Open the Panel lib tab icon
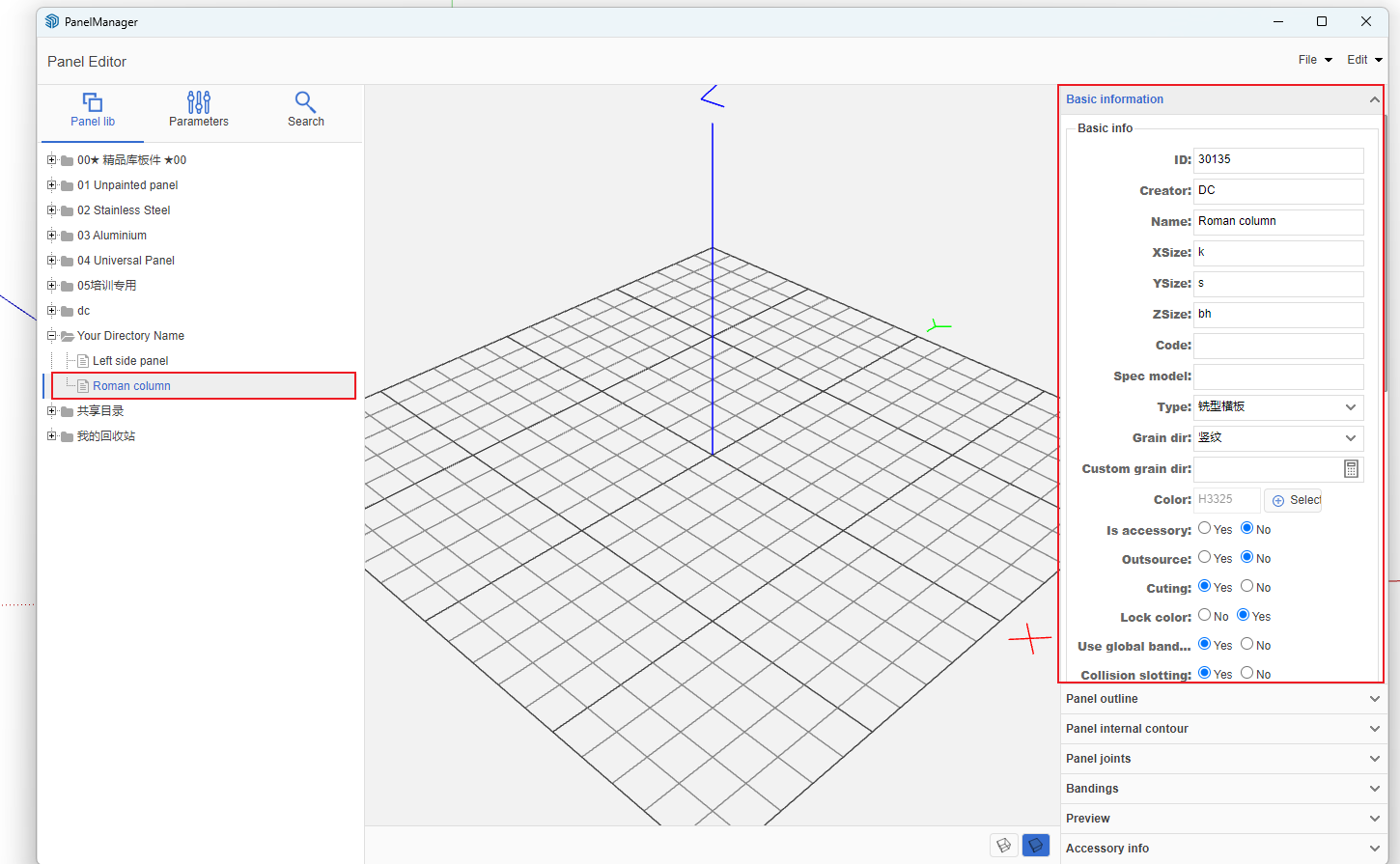Image resolution: width=1400 pixels, height=864 pixels. pyautogui.click(x=93, y=102)
